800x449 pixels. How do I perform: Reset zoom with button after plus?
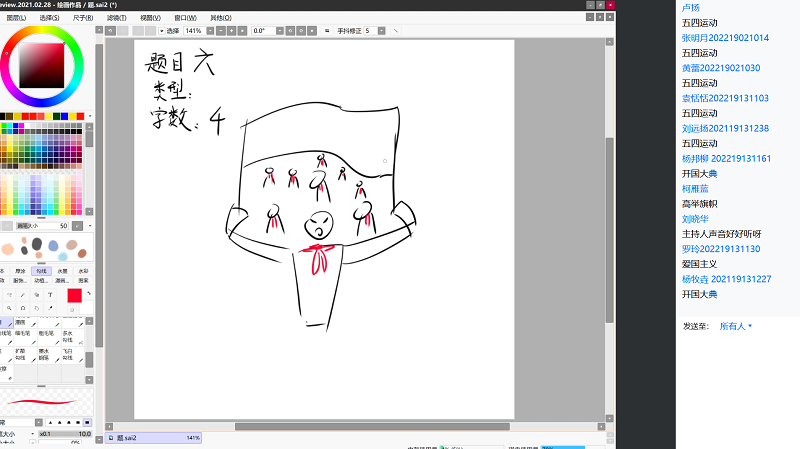tap(242, 31)
